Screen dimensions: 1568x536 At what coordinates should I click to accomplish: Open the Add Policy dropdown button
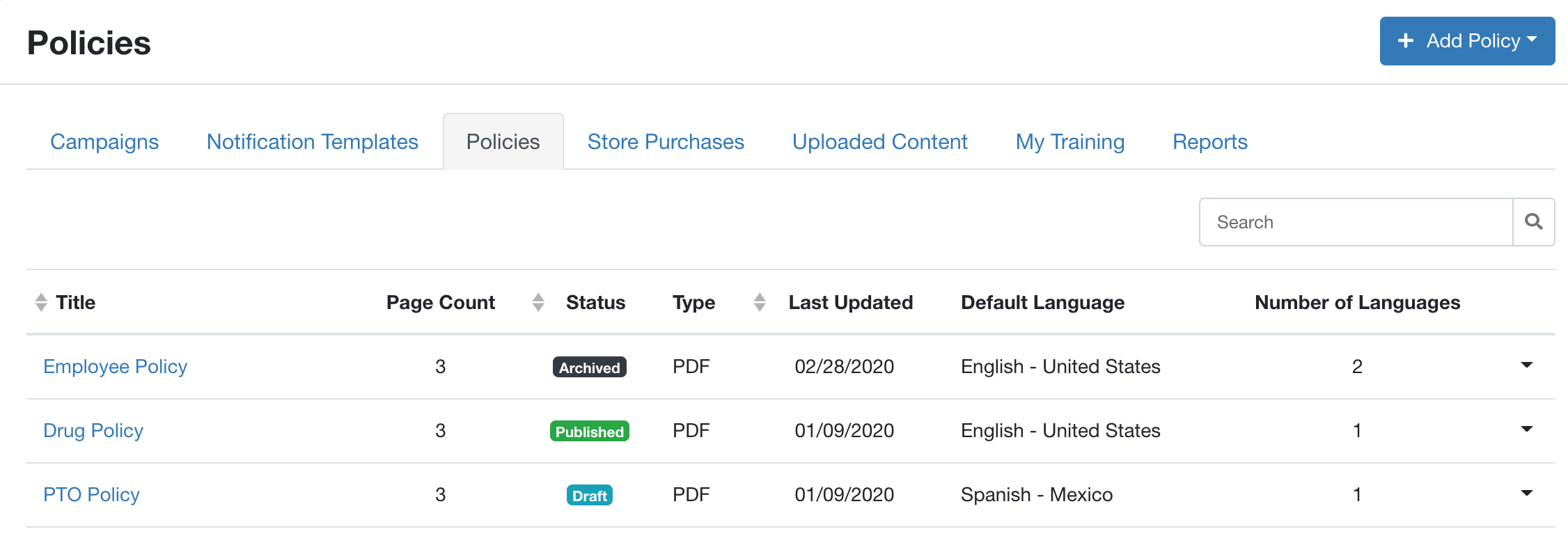point(1467,41)
